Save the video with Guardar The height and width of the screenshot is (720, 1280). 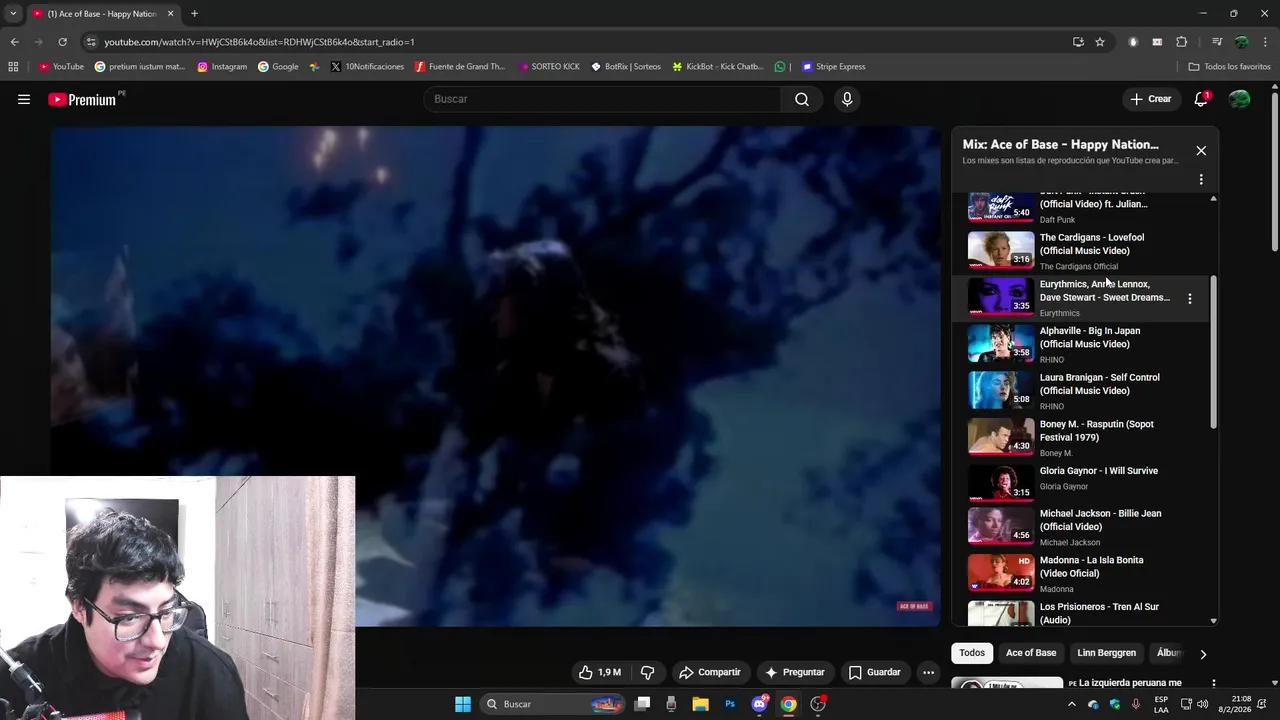[875, 672]
